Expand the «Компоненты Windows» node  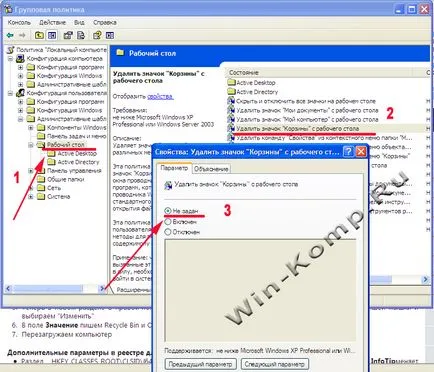31,128
